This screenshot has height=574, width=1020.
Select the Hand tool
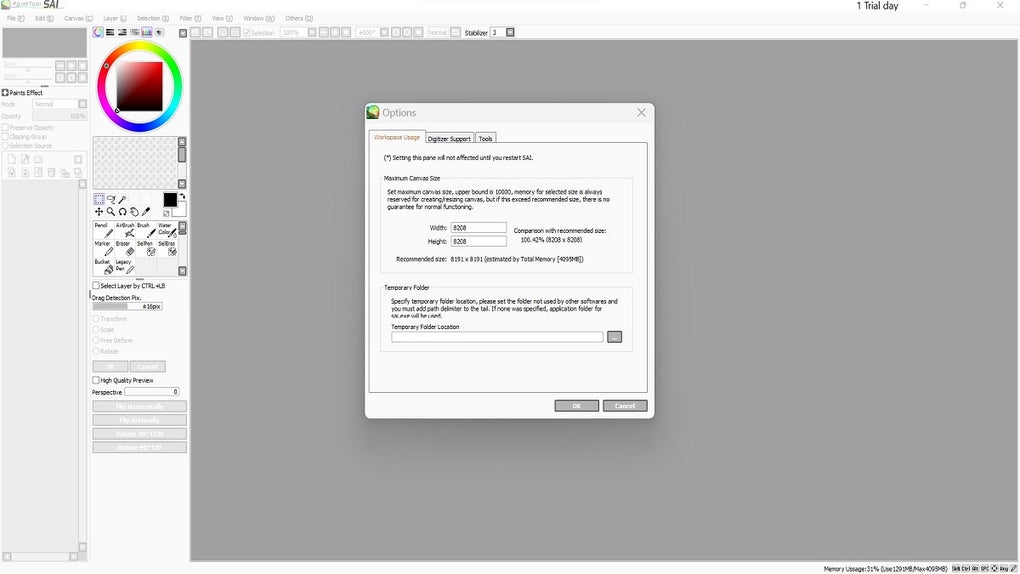[134, 212]
